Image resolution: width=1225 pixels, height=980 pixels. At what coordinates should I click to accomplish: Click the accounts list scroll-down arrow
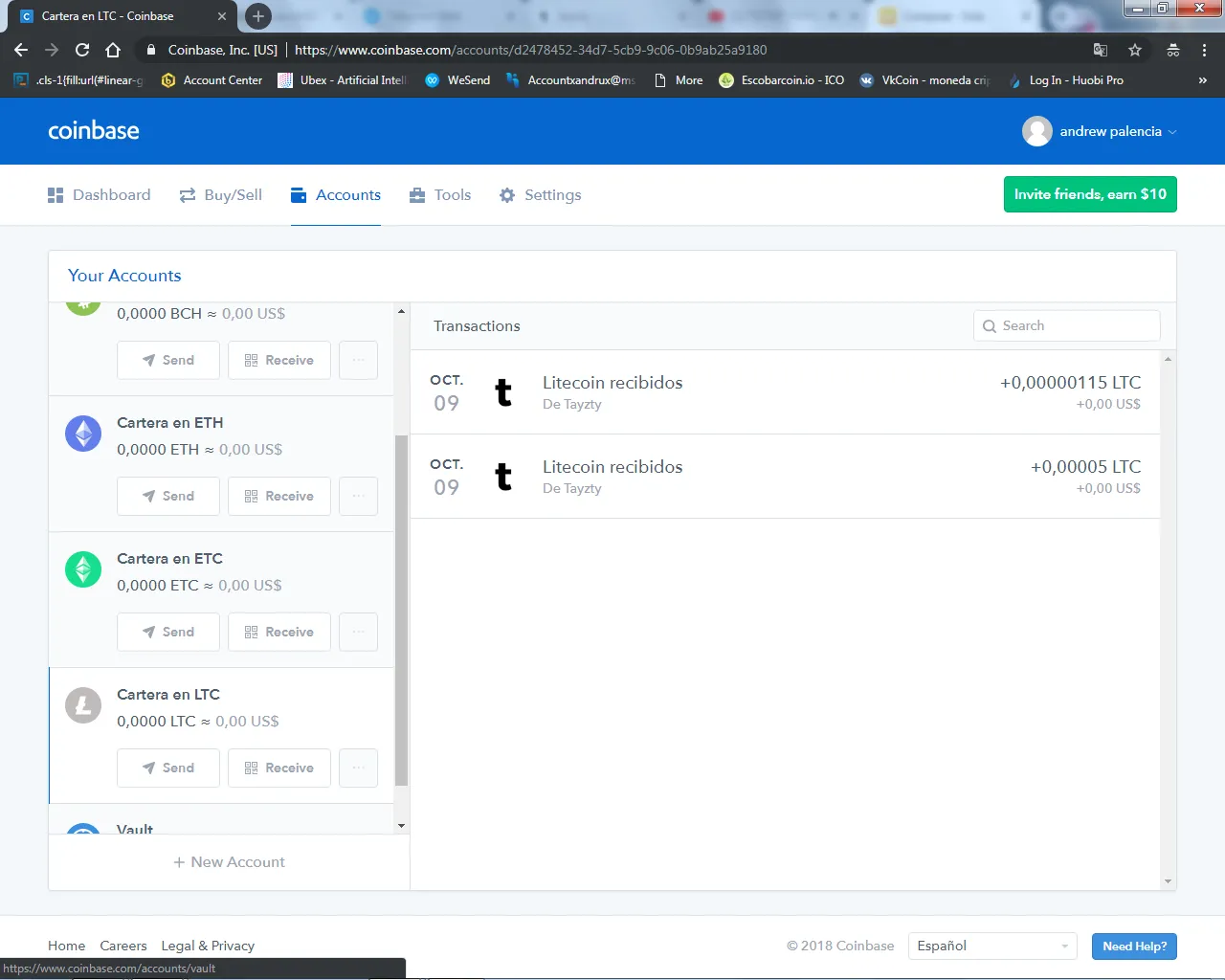401,826
